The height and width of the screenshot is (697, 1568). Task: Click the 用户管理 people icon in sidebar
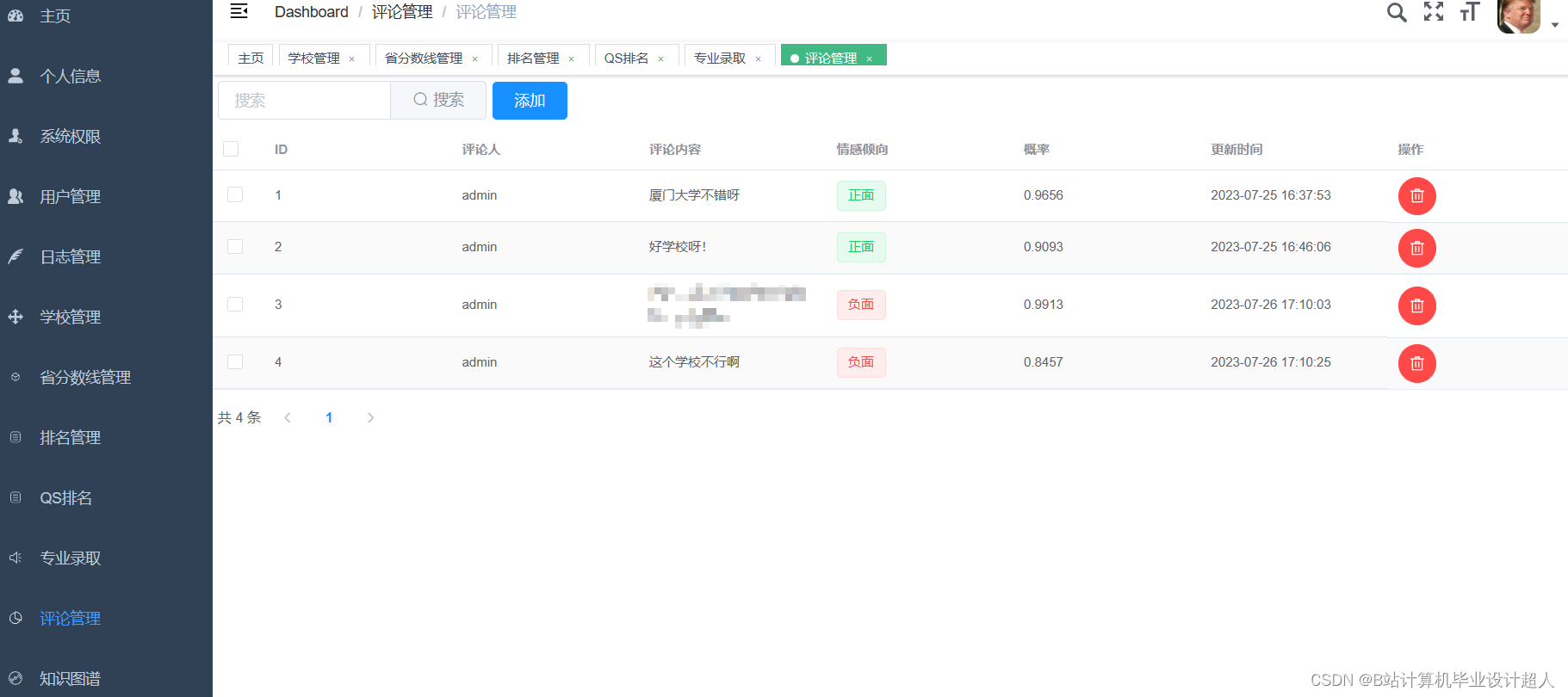point(15,196)
